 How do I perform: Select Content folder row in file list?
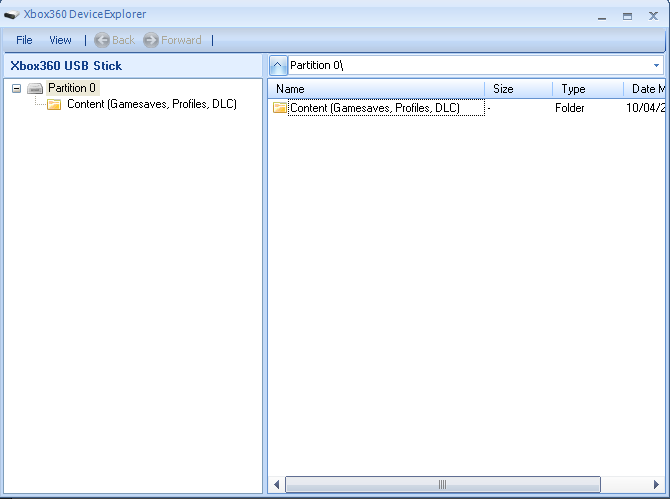click(467, 108)
